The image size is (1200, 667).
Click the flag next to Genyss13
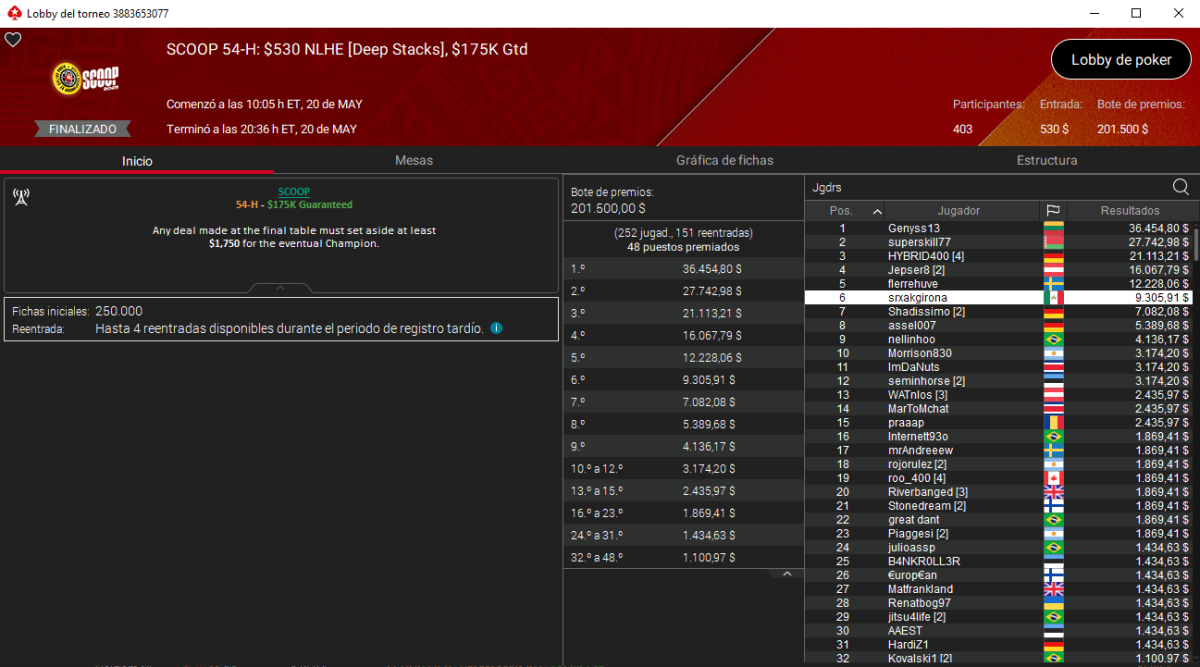click(1053, 229)
